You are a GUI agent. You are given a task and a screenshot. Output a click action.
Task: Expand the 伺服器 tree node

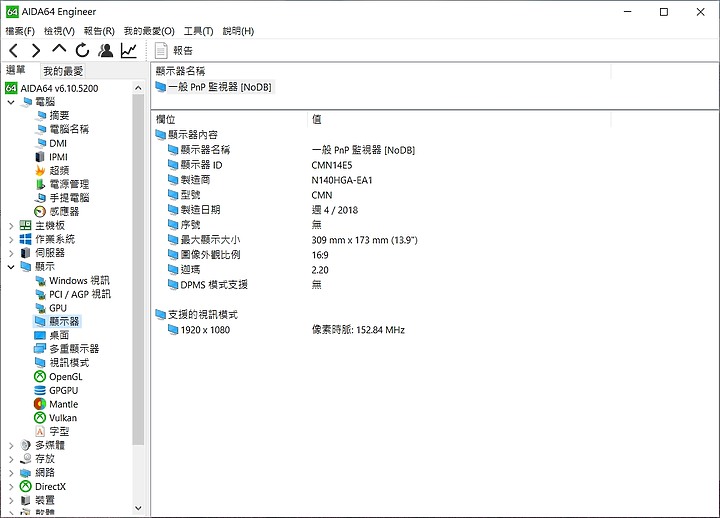pos(11,253)
